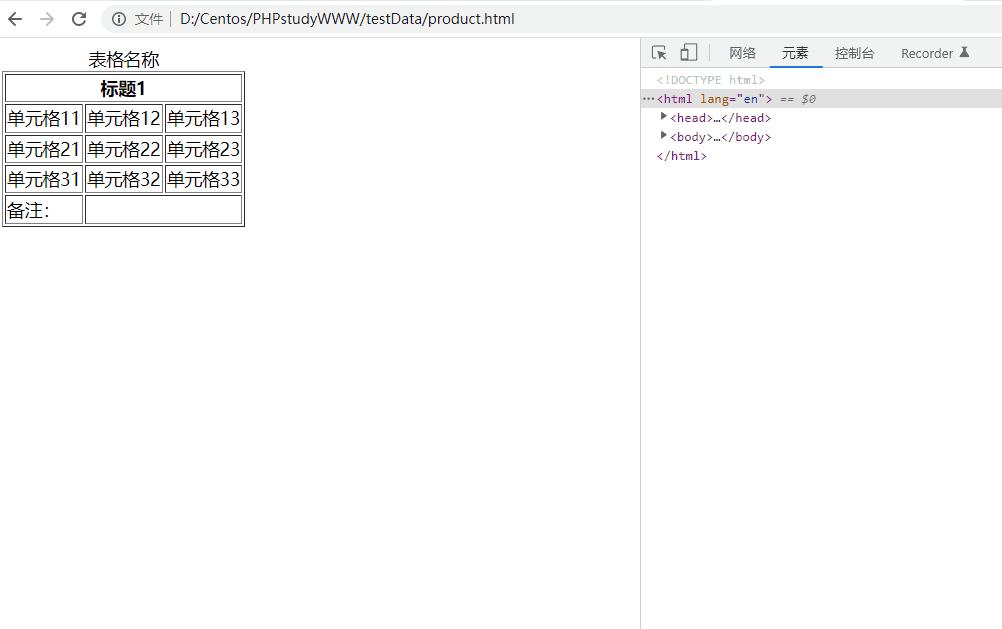Image resolution: width=1002 pixels, height=629 pixels.
Task: Click the address bar URL product.html
Action: pos(347,19)
